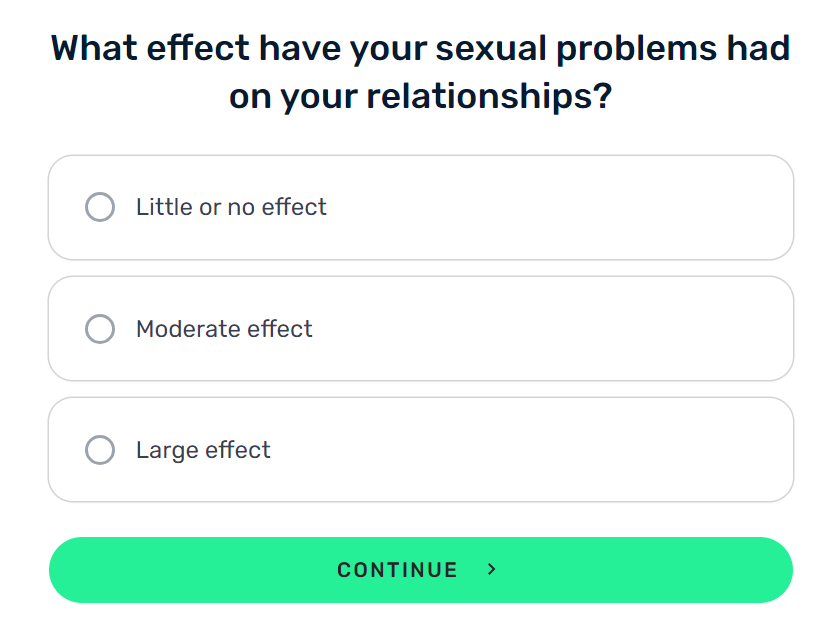The height and width of the screenshot is (639, 840).
Task: Click empty area of the 'Little or no effect' card
Action: point(557,207)
